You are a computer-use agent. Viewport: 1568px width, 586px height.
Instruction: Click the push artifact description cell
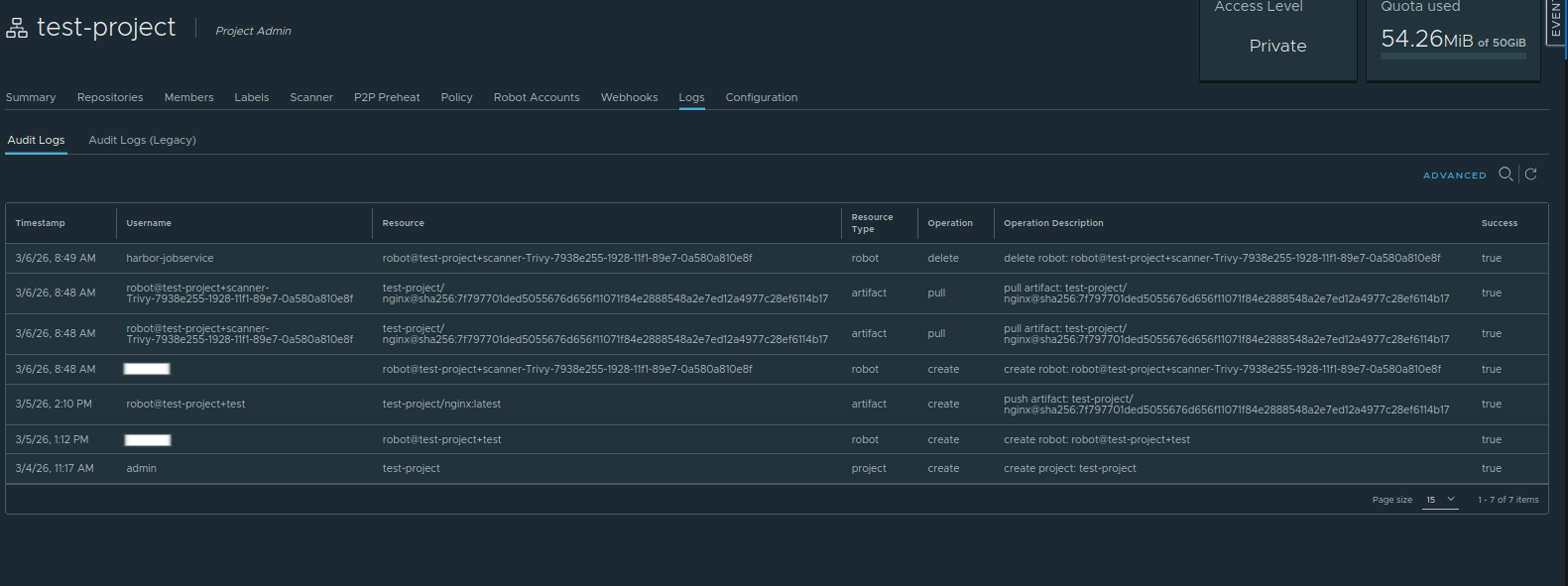coord(1227,404)
